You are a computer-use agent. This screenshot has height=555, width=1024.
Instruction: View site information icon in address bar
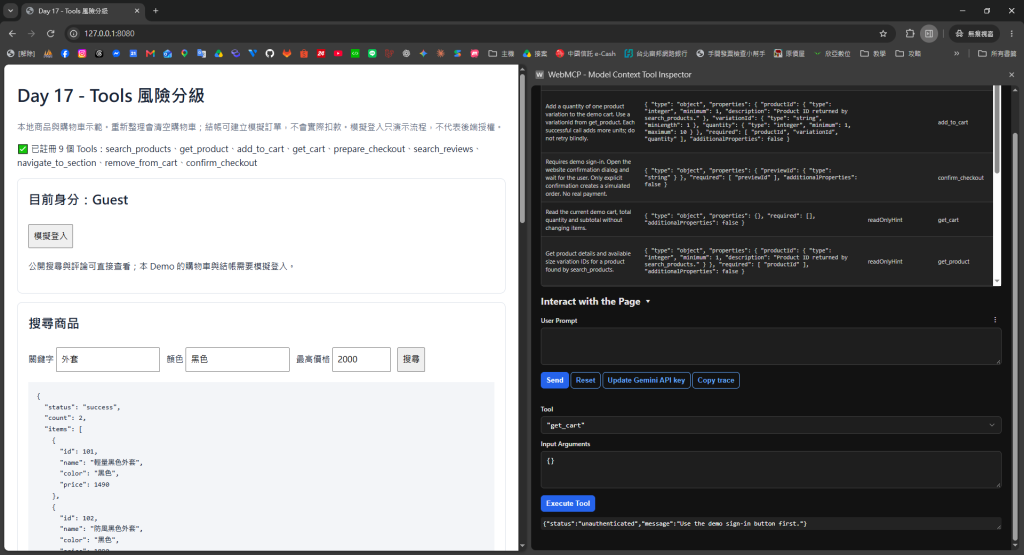point(74,33)
